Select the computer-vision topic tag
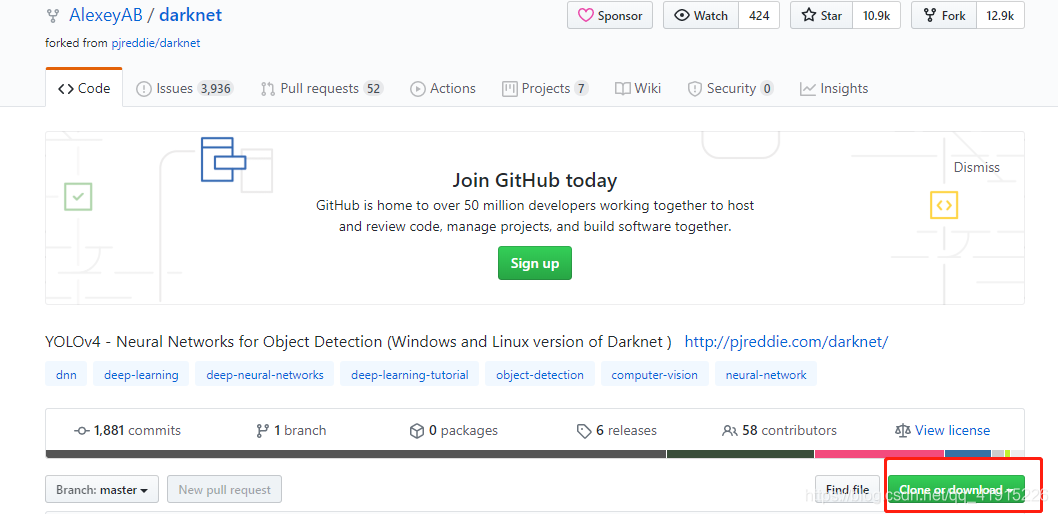The width and height of the screenshot is (1058, 514). pos(655,374)
